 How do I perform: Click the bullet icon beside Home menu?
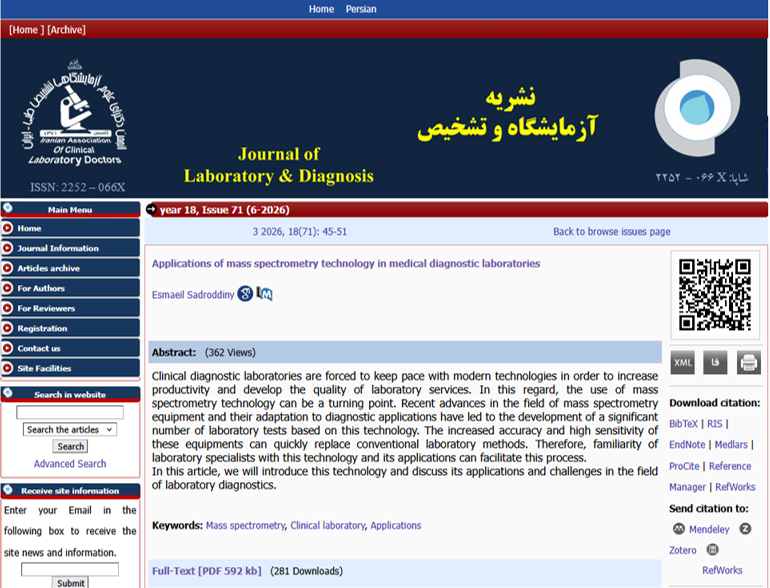(x=7, y=228)
